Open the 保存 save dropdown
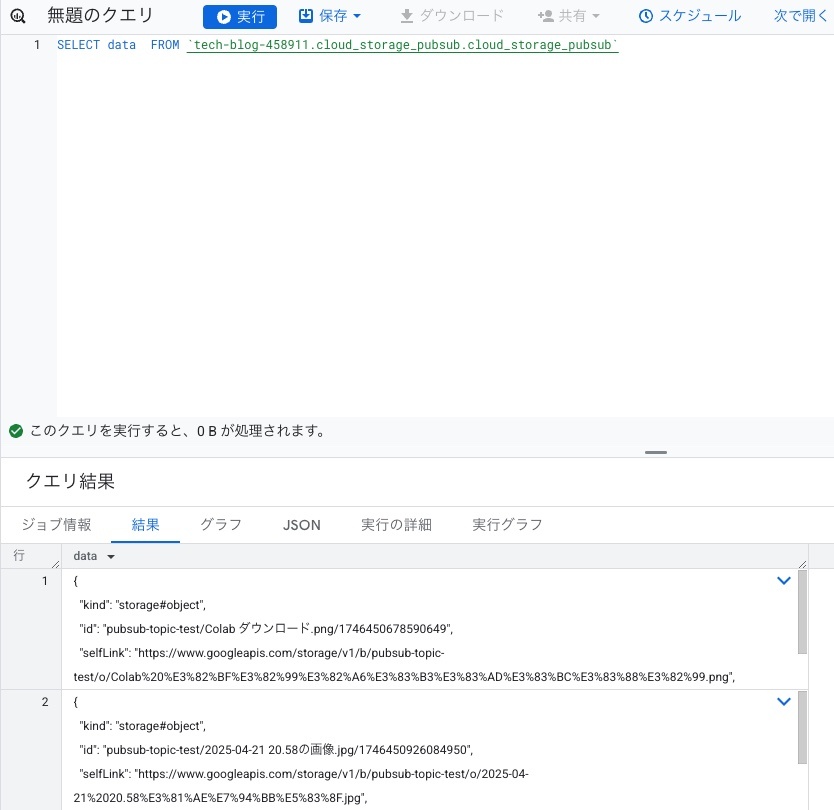834x810 pixels. click(330, 16)
